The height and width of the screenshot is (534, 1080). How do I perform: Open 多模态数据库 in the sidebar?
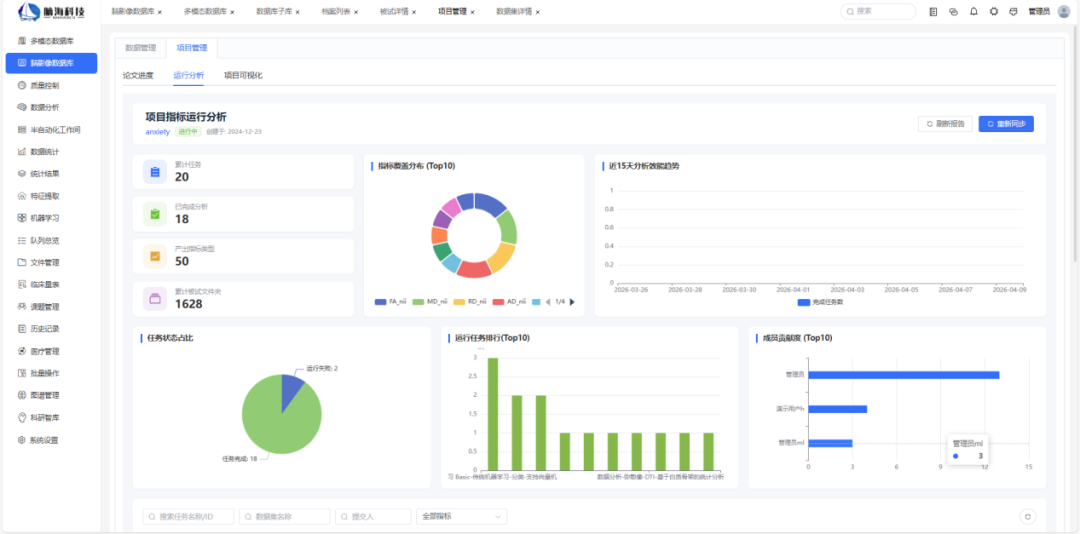tap(52, 41)
